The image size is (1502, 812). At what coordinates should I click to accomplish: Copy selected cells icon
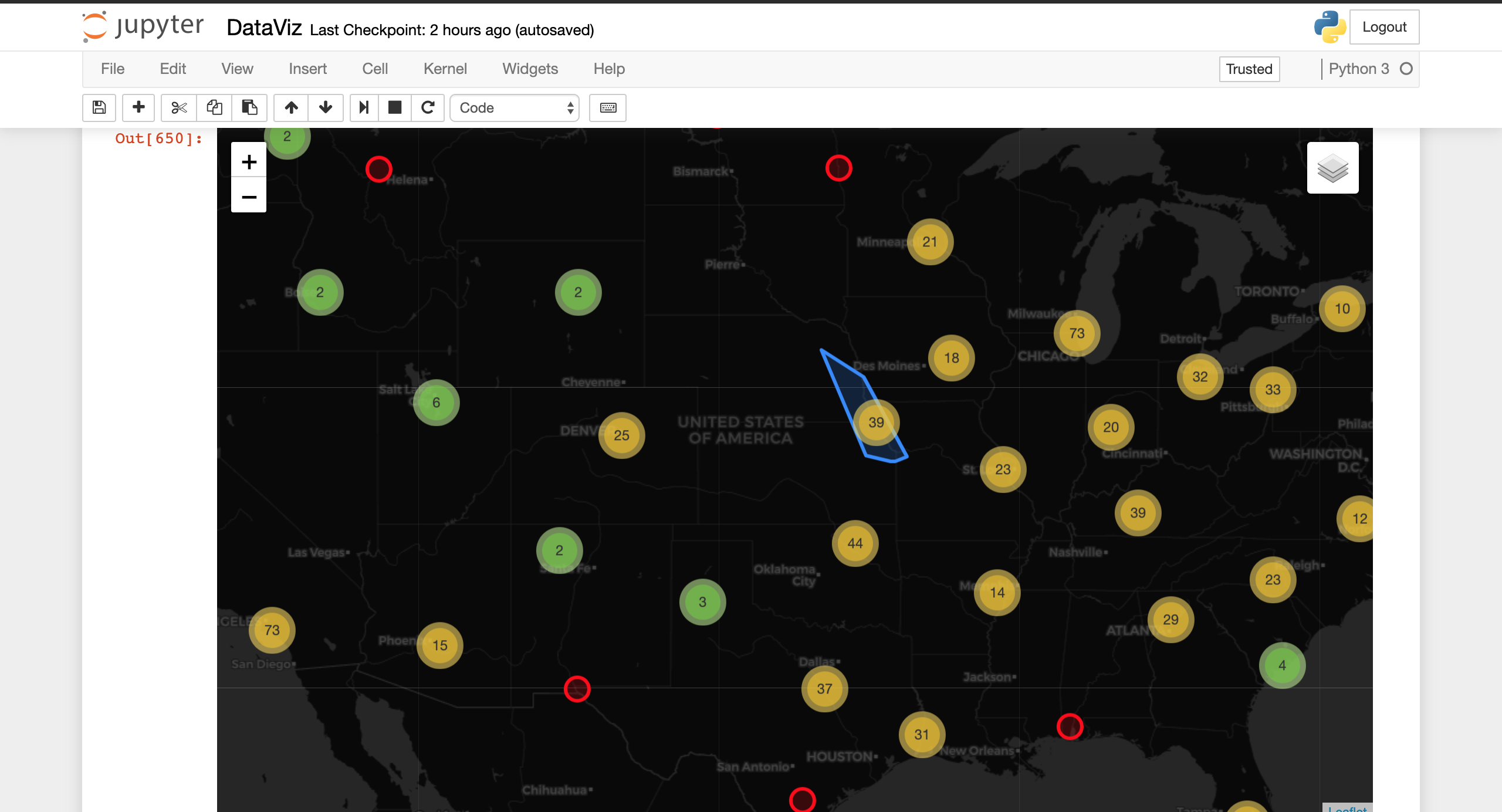[214, 107]
